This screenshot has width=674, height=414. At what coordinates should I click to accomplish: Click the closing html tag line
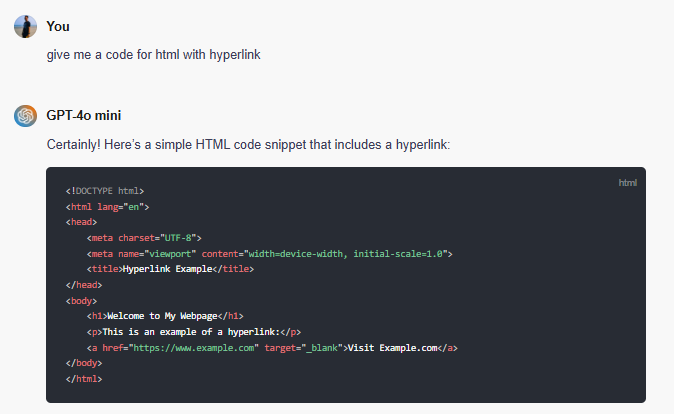pos(84,379)
